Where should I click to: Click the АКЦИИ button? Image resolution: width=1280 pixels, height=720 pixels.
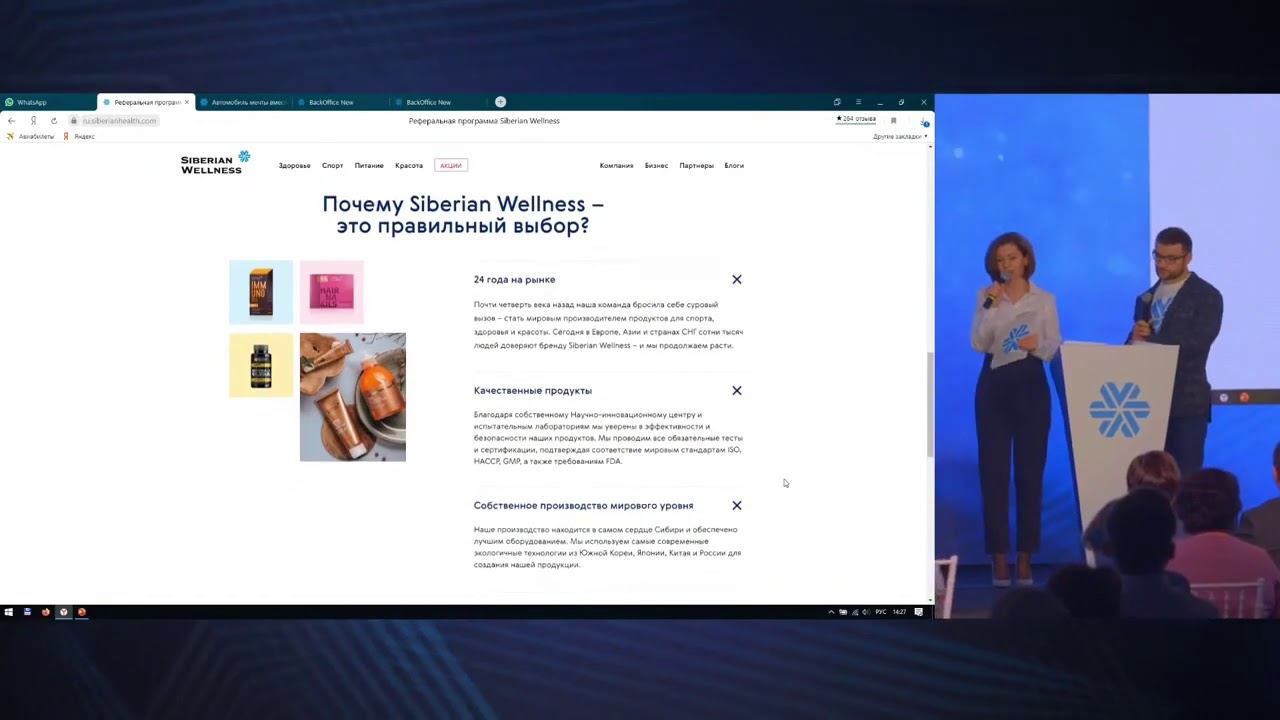point(451,165)
